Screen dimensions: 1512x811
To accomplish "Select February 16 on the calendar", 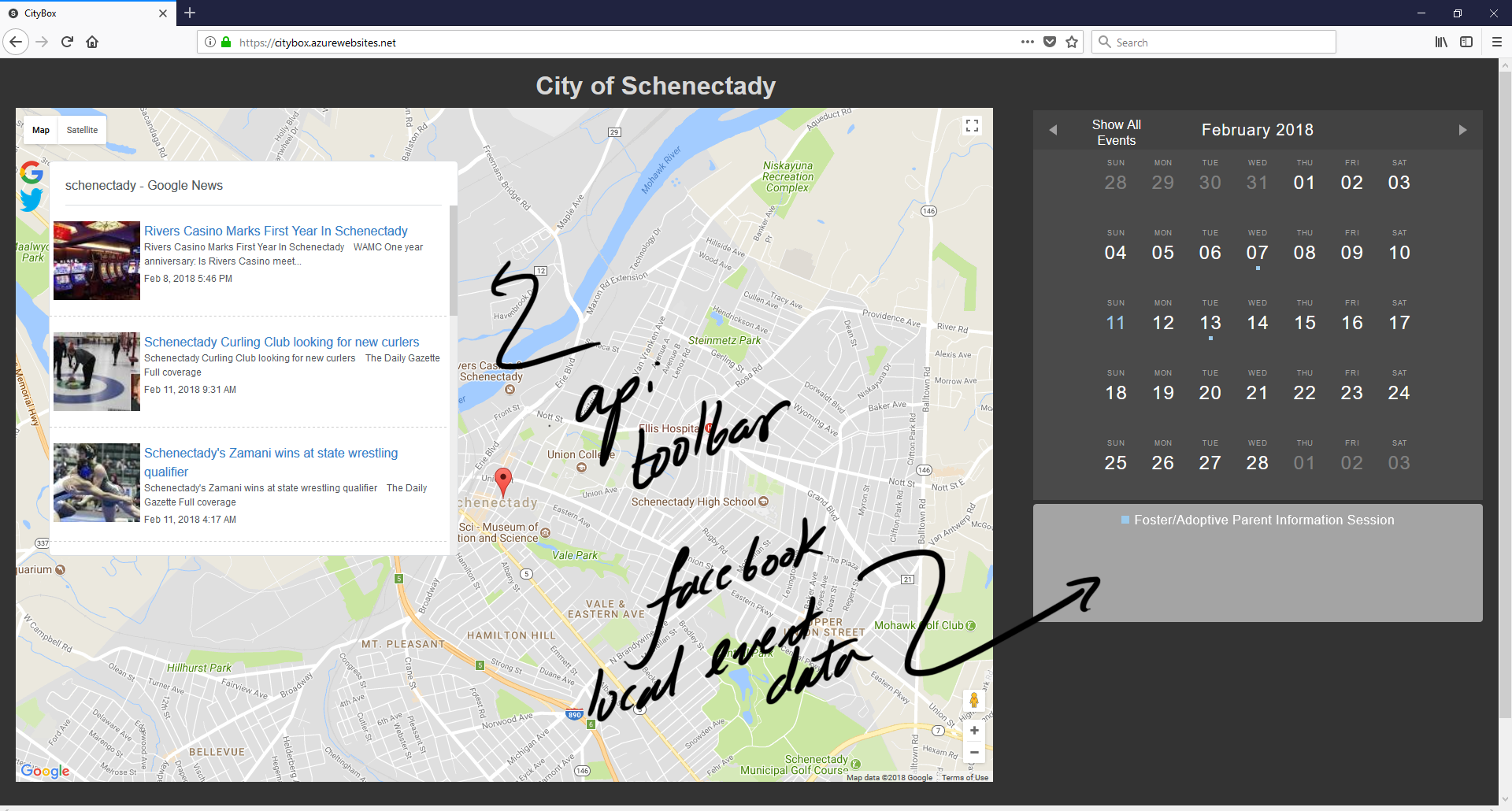I will click(1352, 322).
